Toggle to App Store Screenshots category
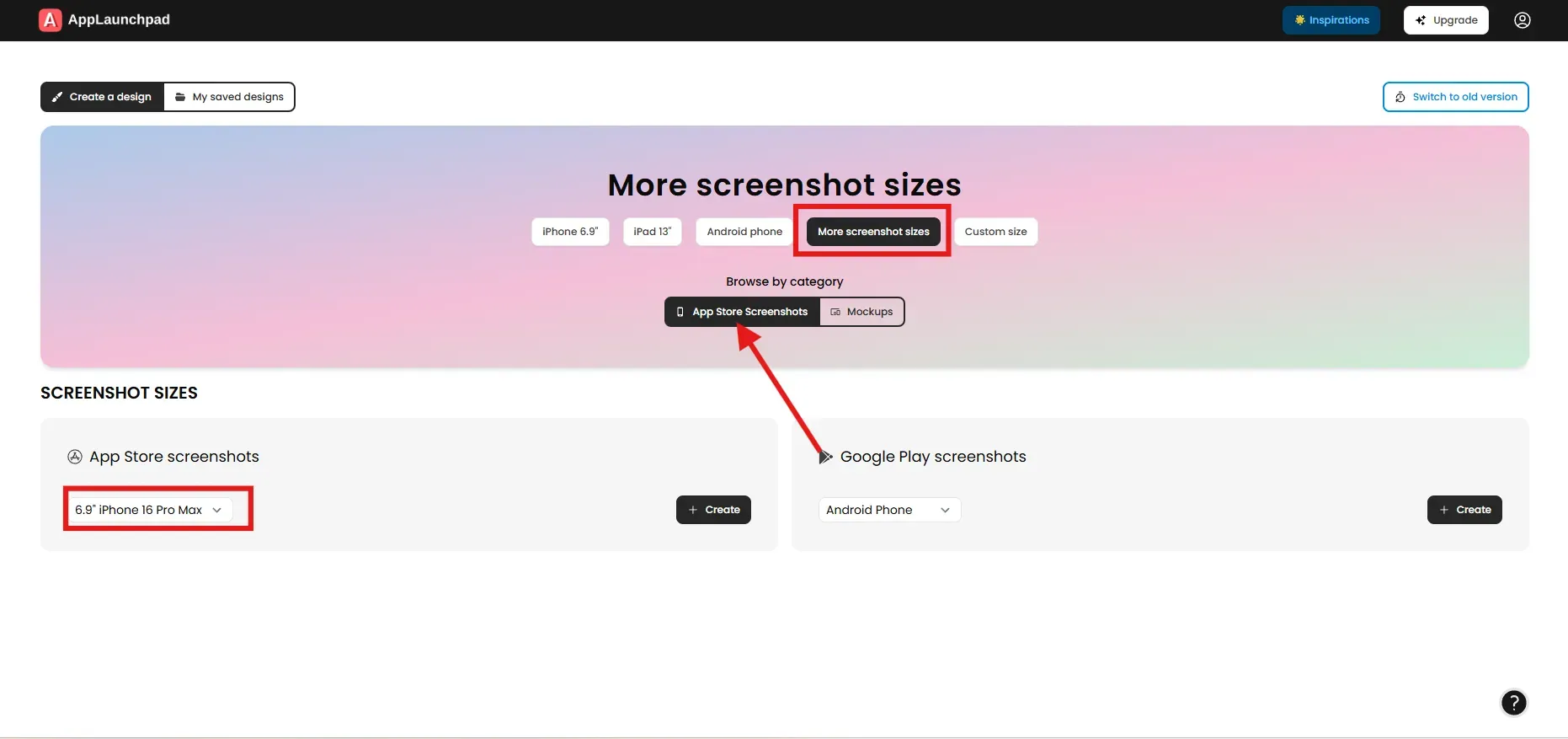 [742, 312]
